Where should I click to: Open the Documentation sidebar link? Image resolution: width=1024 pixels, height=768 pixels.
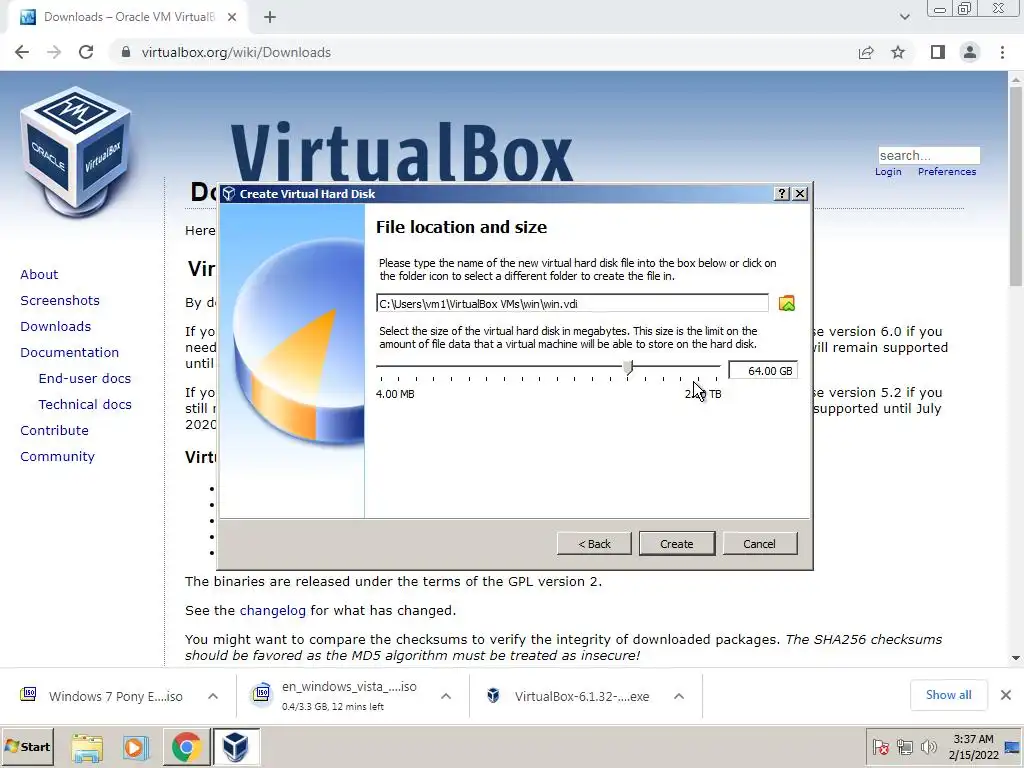(x=70, y=353)
